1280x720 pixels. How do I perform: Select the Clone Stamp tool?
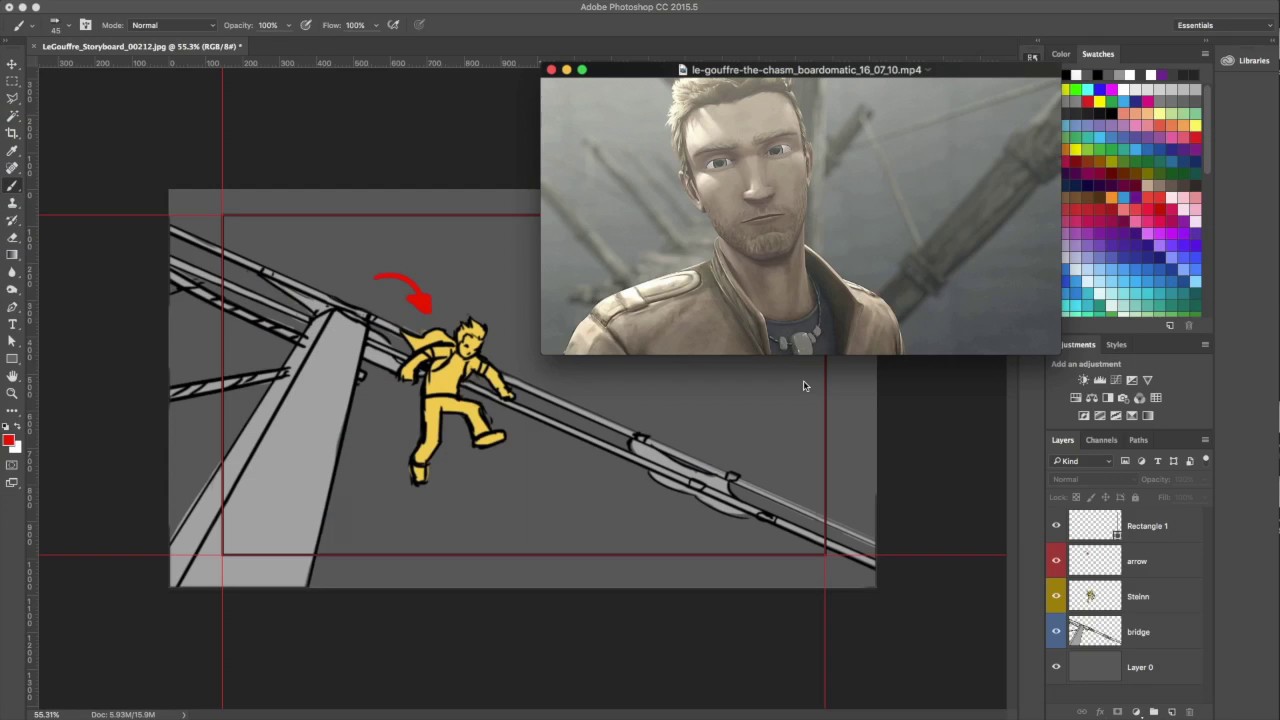point(12,202)
